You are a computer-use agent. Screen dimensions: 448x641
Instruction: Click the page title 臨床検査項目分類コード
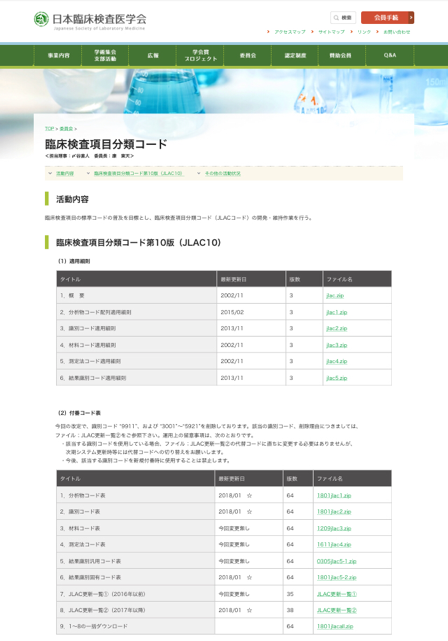(x=106, y=144)
